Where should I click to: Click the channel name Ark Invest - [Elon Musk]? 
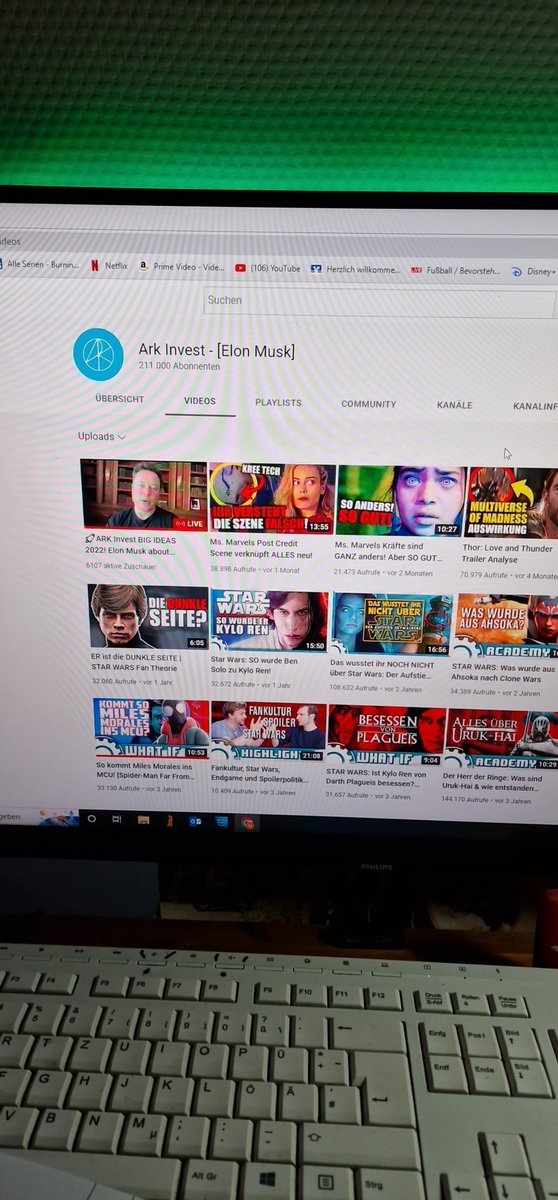click(x=216, y=351)
